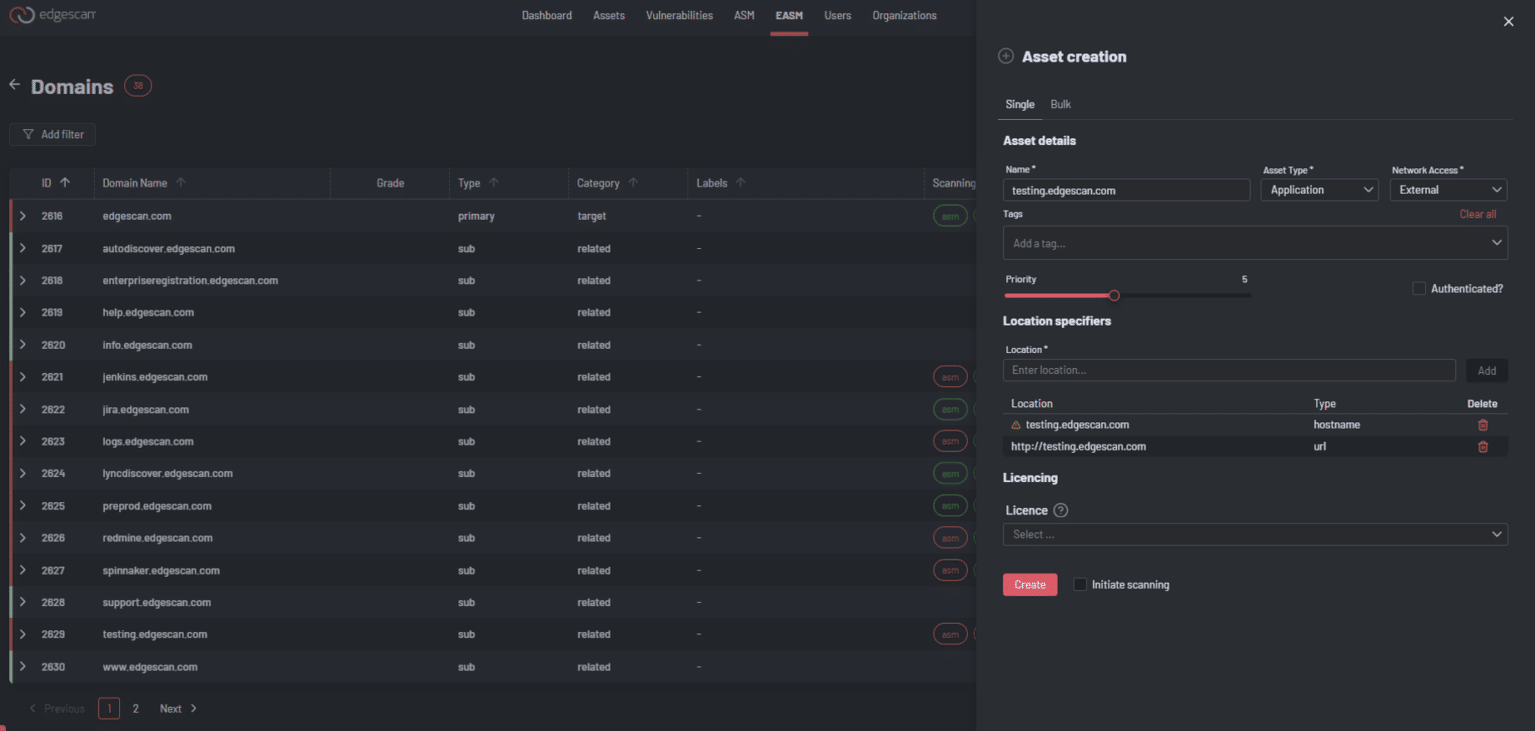Enable the Authenticated? checkbox
The width and height of the screenshot is (1536, 731).
1418,289
